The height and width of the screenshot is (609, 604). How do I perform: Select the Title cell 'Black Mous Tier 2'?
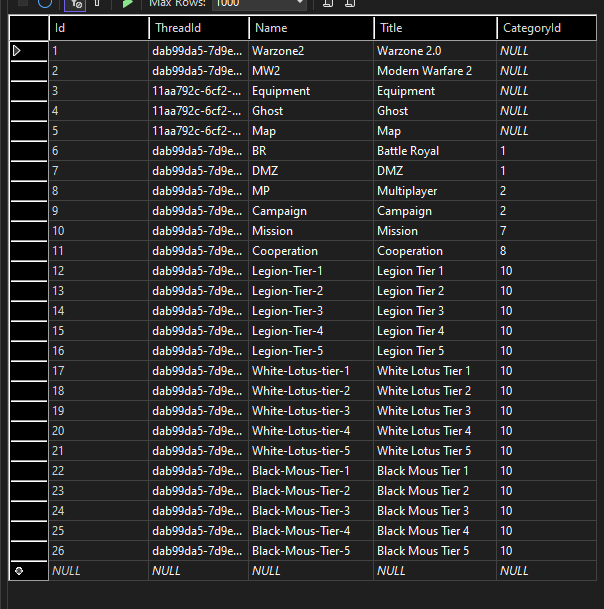pos(435,491)
